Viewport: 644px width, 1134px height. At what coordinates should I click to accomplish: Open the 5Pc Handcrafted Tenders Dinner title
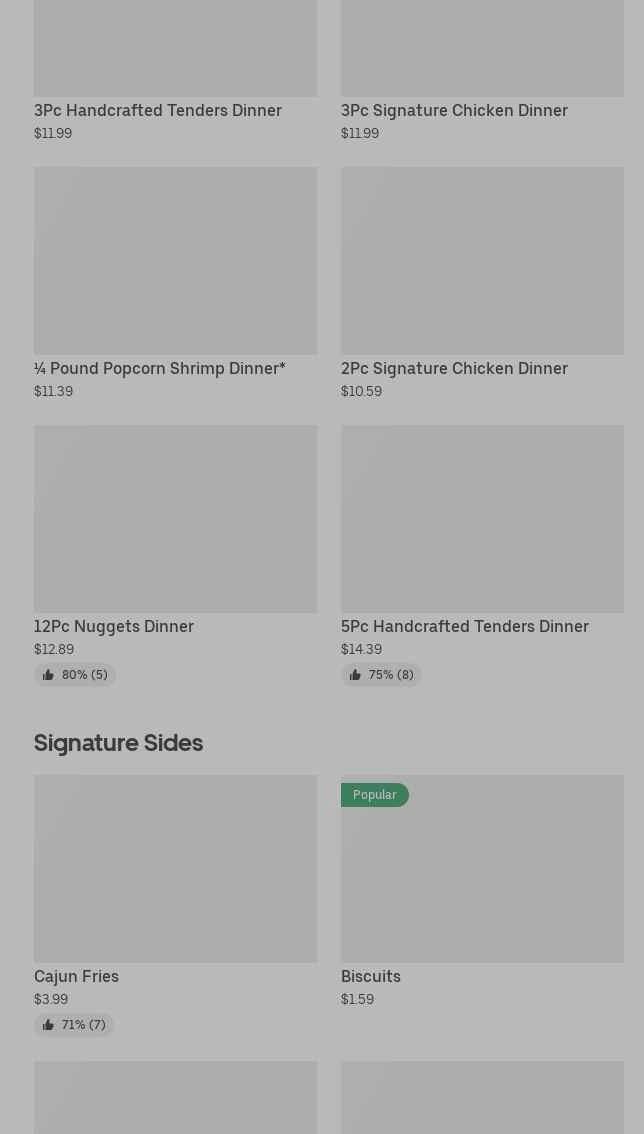(465, 626)
